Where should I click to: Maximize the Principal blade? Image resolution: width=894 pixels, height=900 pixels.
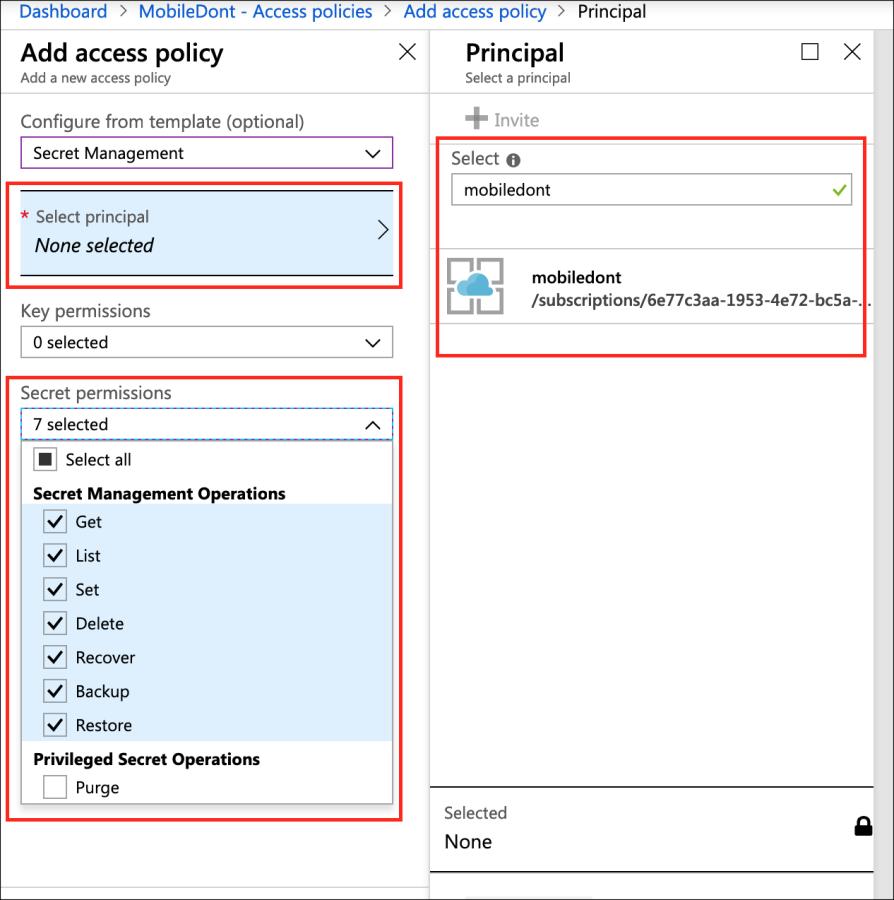point(810,52)
